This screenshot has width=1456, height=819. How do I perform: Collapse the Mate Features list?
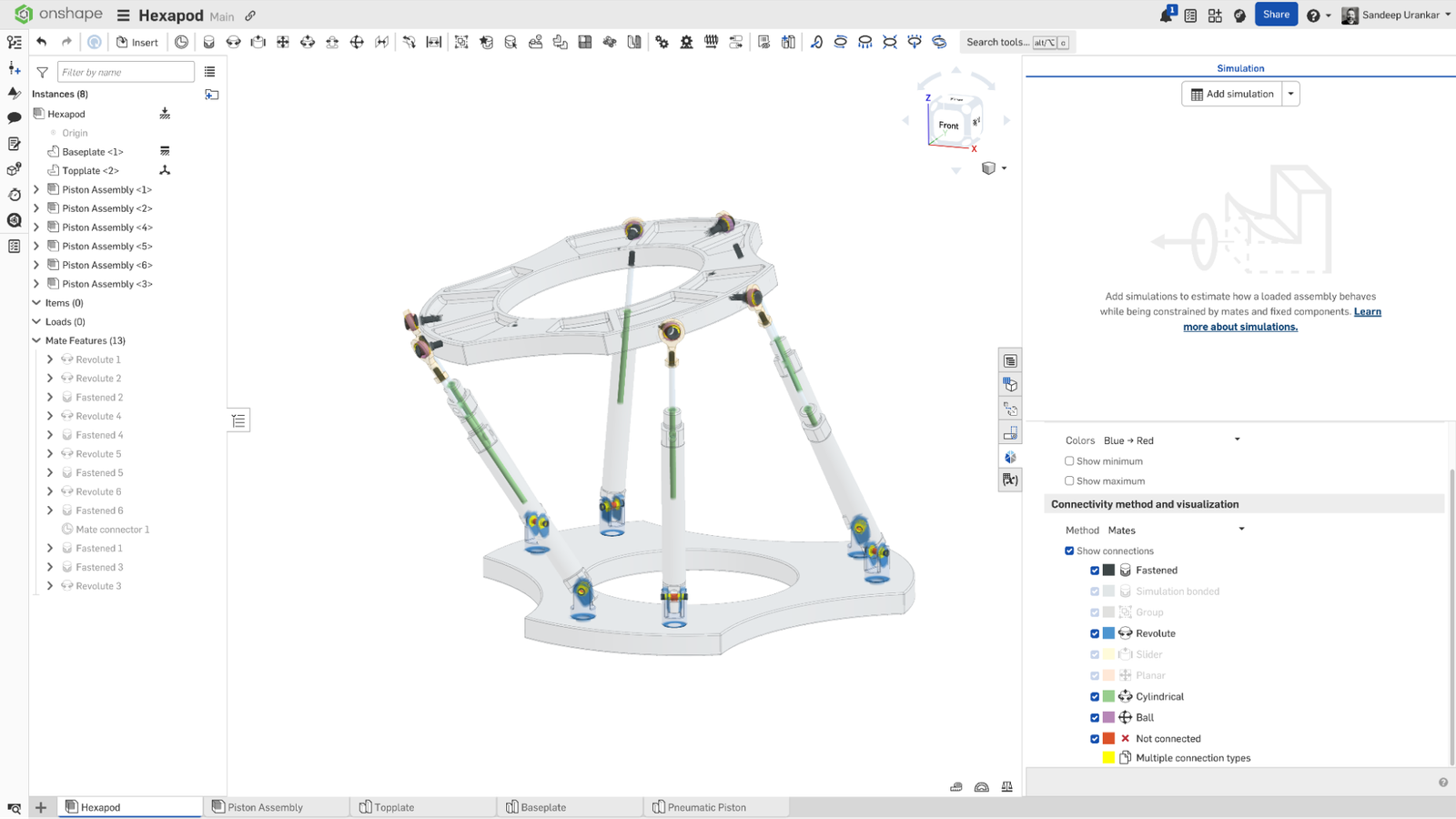point(35,340)
